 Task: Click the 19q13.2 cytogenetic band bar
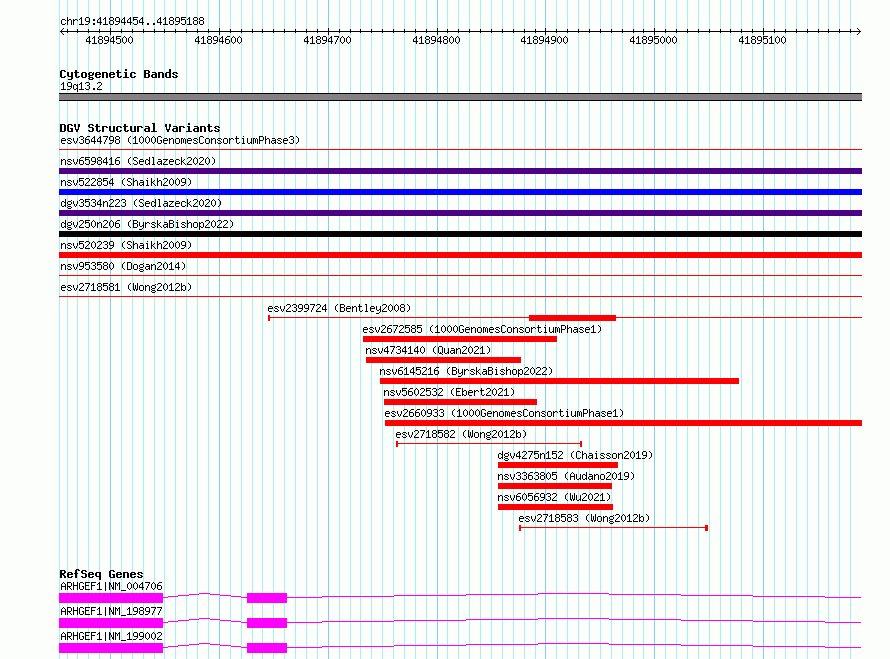tap(460, 97)
